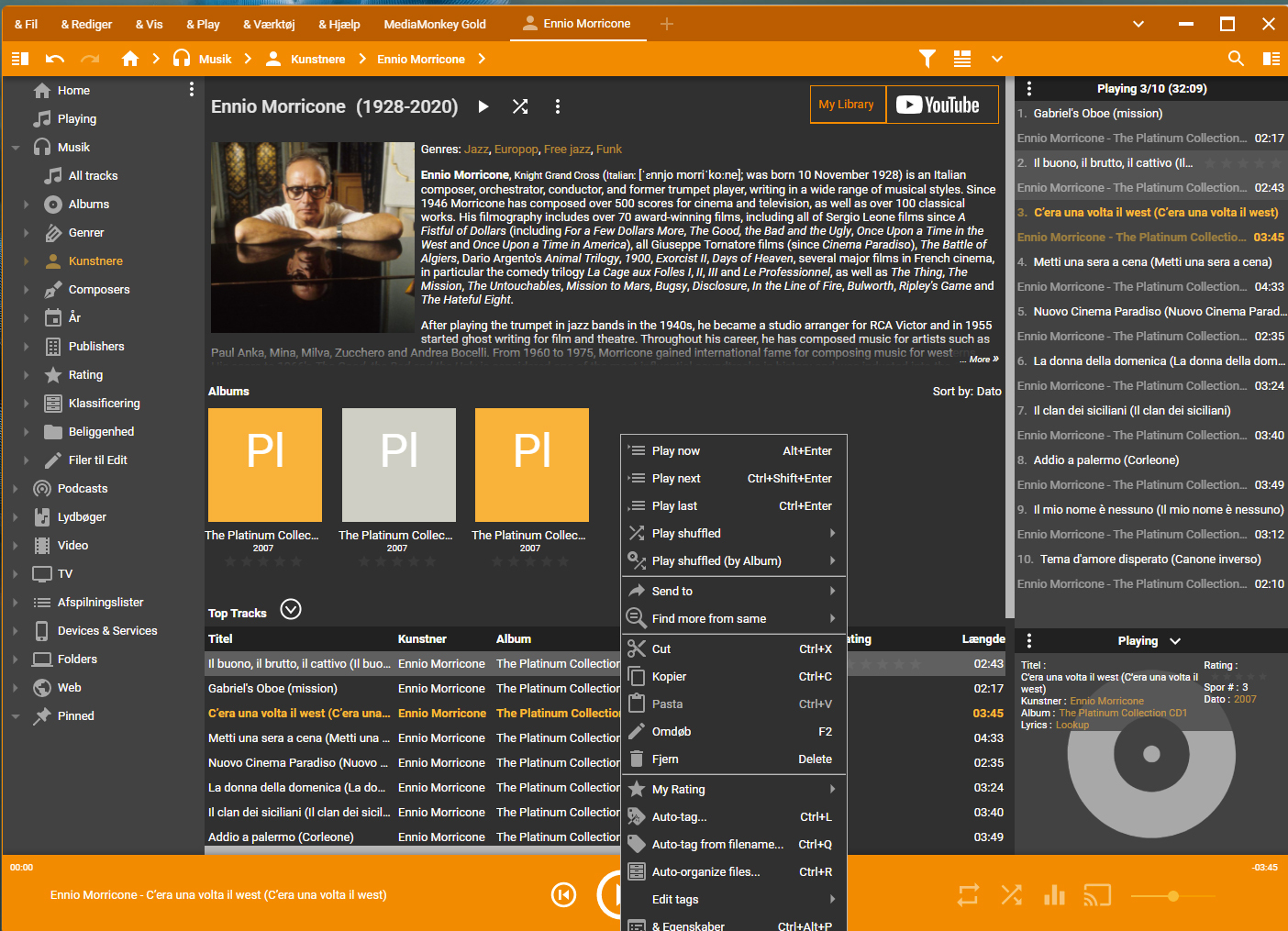The image size is (1288, 931).
Task: Open the Playing panel dropdown arrow
Action: (x=1175, y=641)
